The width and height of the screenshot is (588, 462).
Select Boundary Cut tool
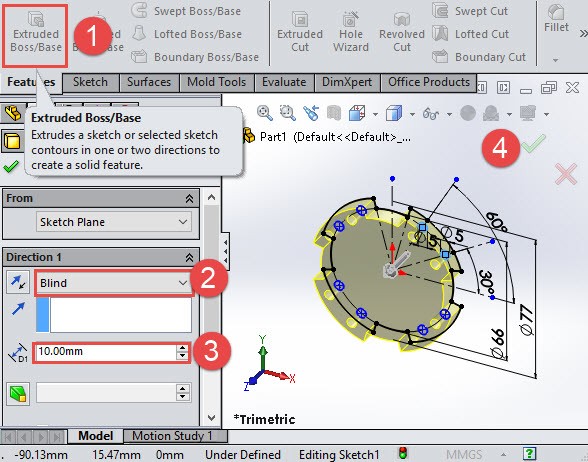point(479,57)
